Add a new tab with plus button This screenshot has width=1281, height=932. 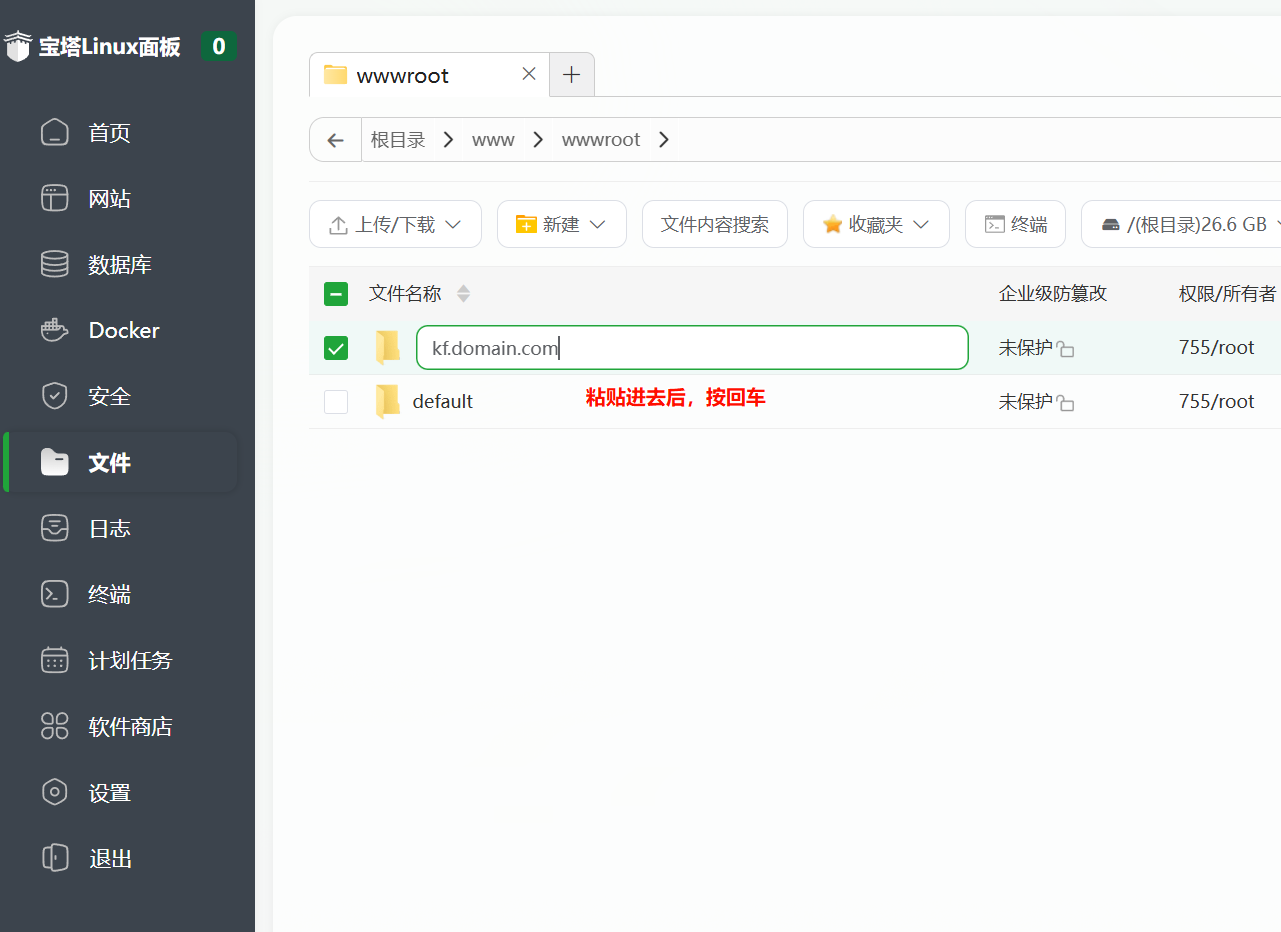tap(572, 75)
